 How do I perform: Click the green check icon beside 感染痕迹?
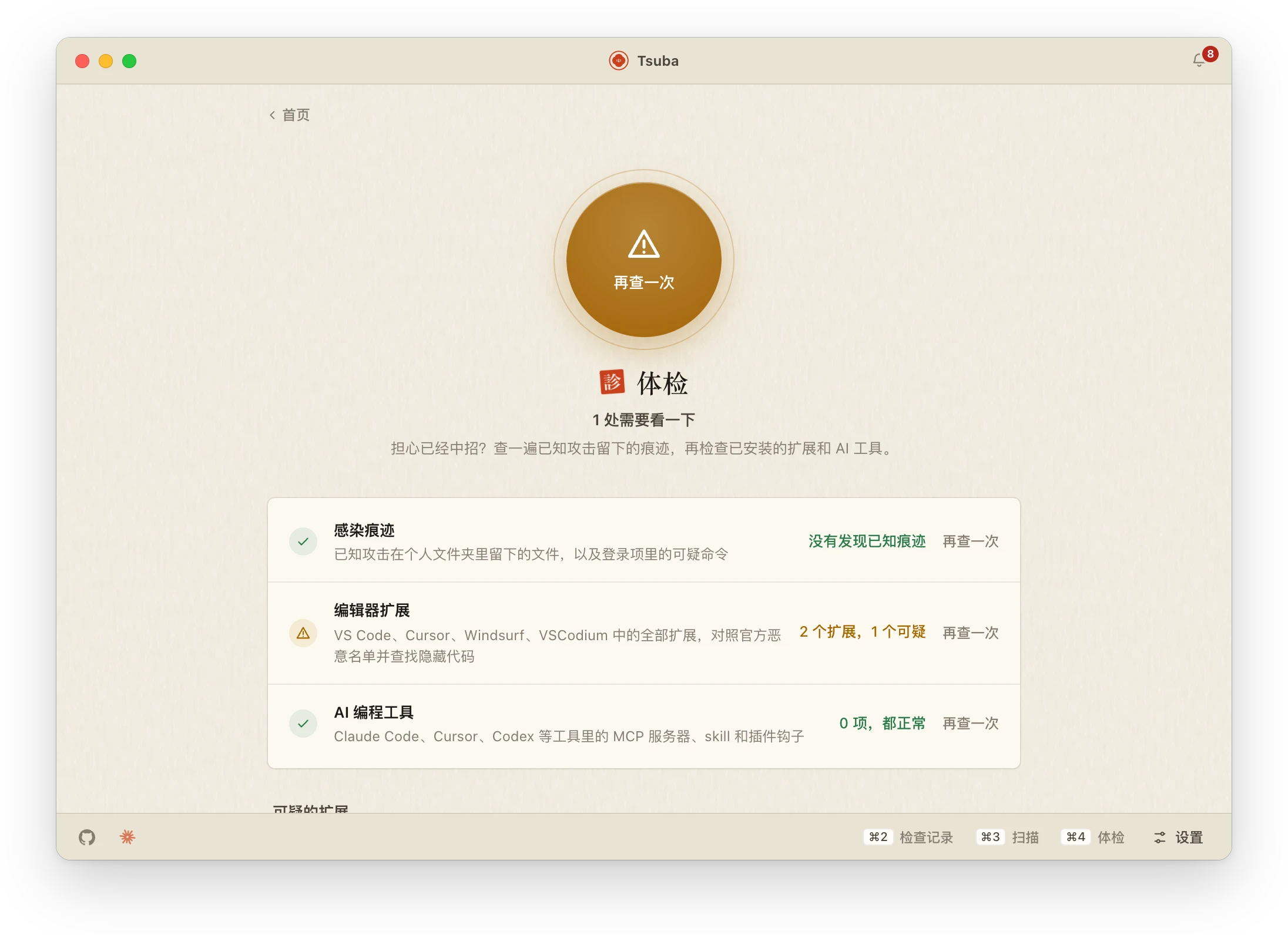303,541
